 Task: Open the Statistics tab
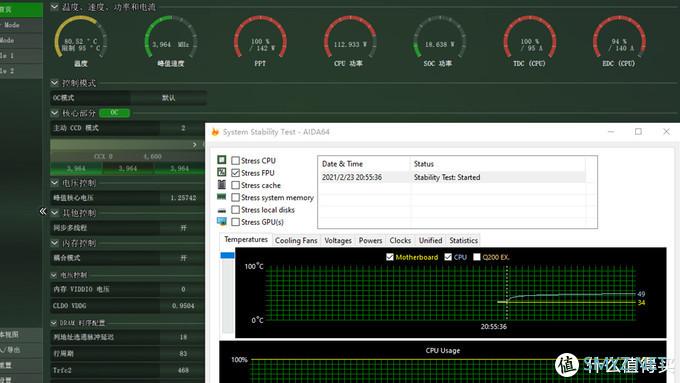(463, 240)
